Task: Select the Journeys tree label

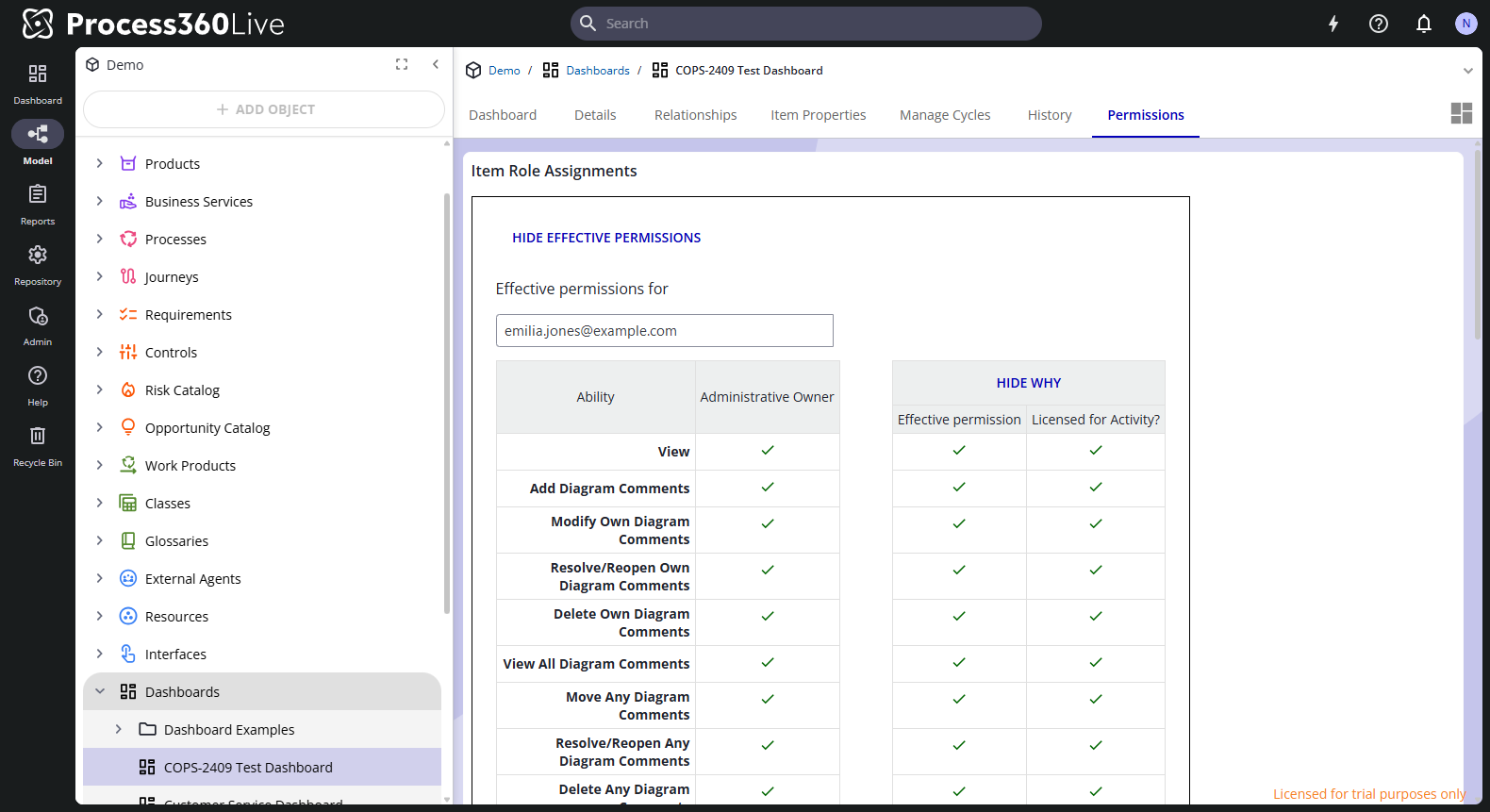Action: click(172, 276)
